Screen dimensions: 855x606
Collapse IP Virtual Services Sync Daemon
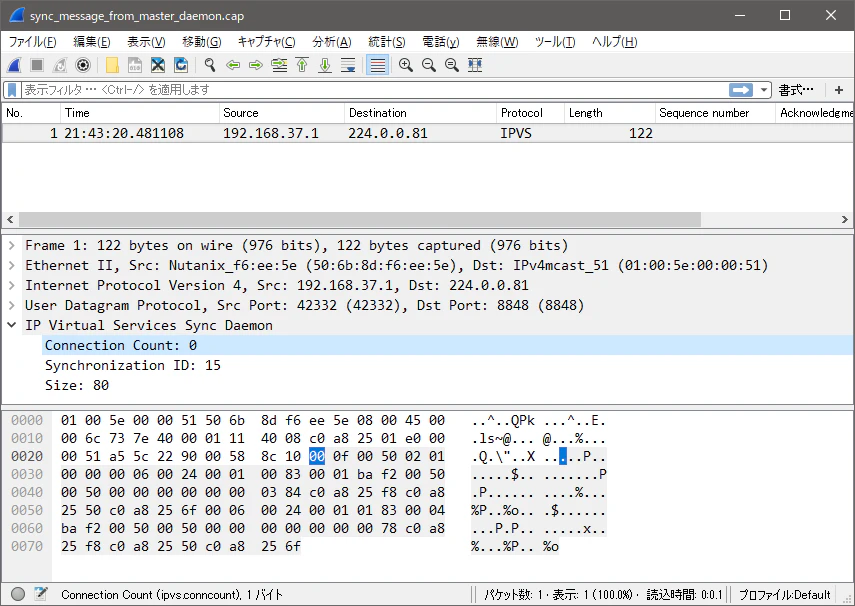[11, 326]
